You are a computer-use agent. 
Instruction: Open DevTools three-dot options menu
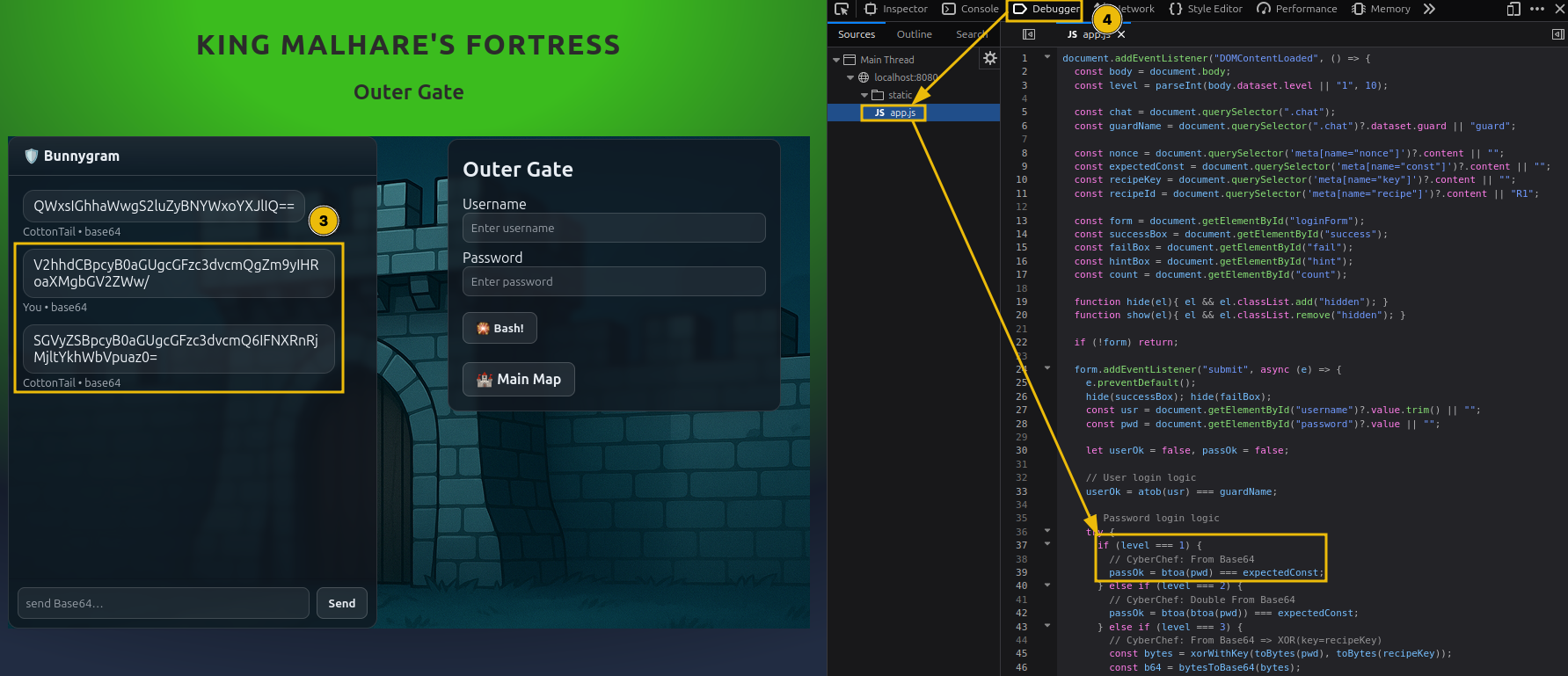click(1537, 9)
